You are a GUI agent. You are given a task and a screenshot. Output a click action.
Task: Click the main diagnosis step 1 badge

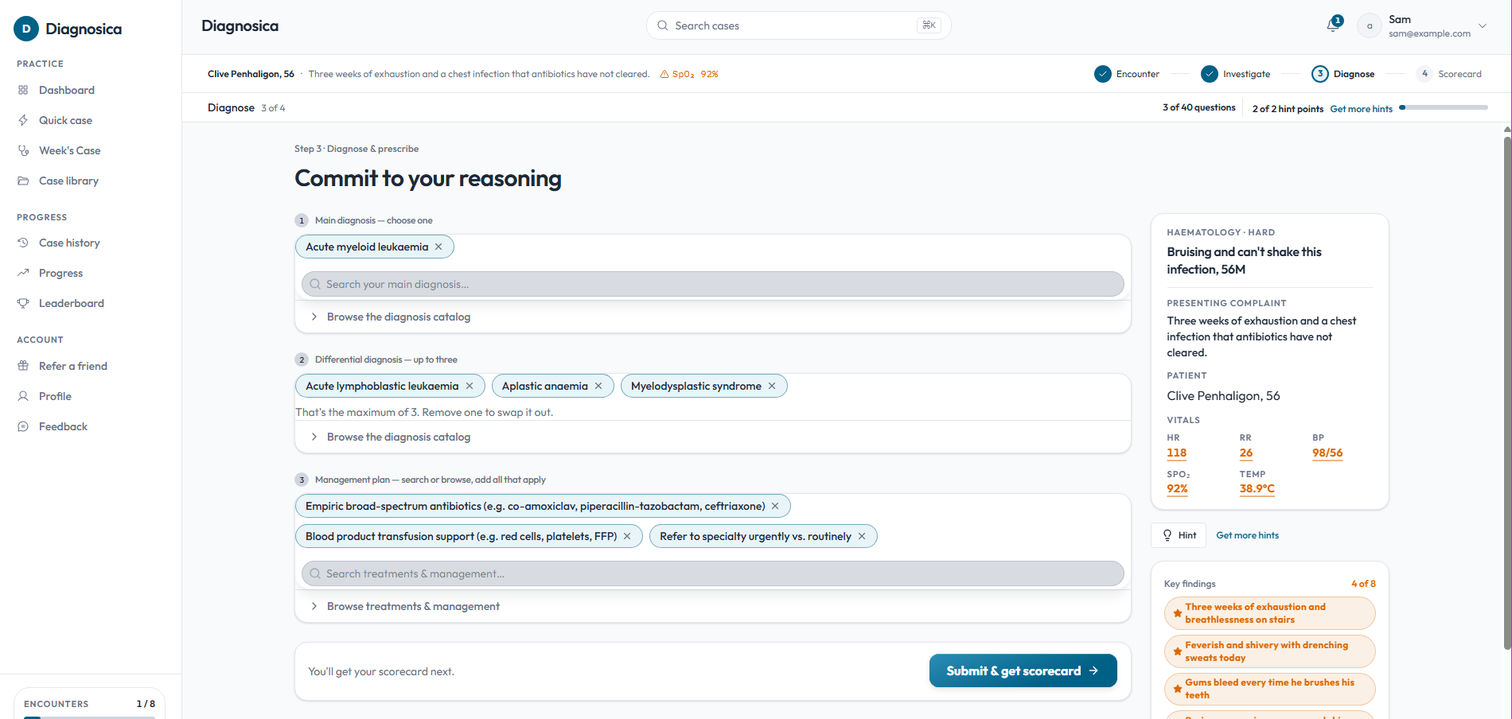click(x=301, y=220)
